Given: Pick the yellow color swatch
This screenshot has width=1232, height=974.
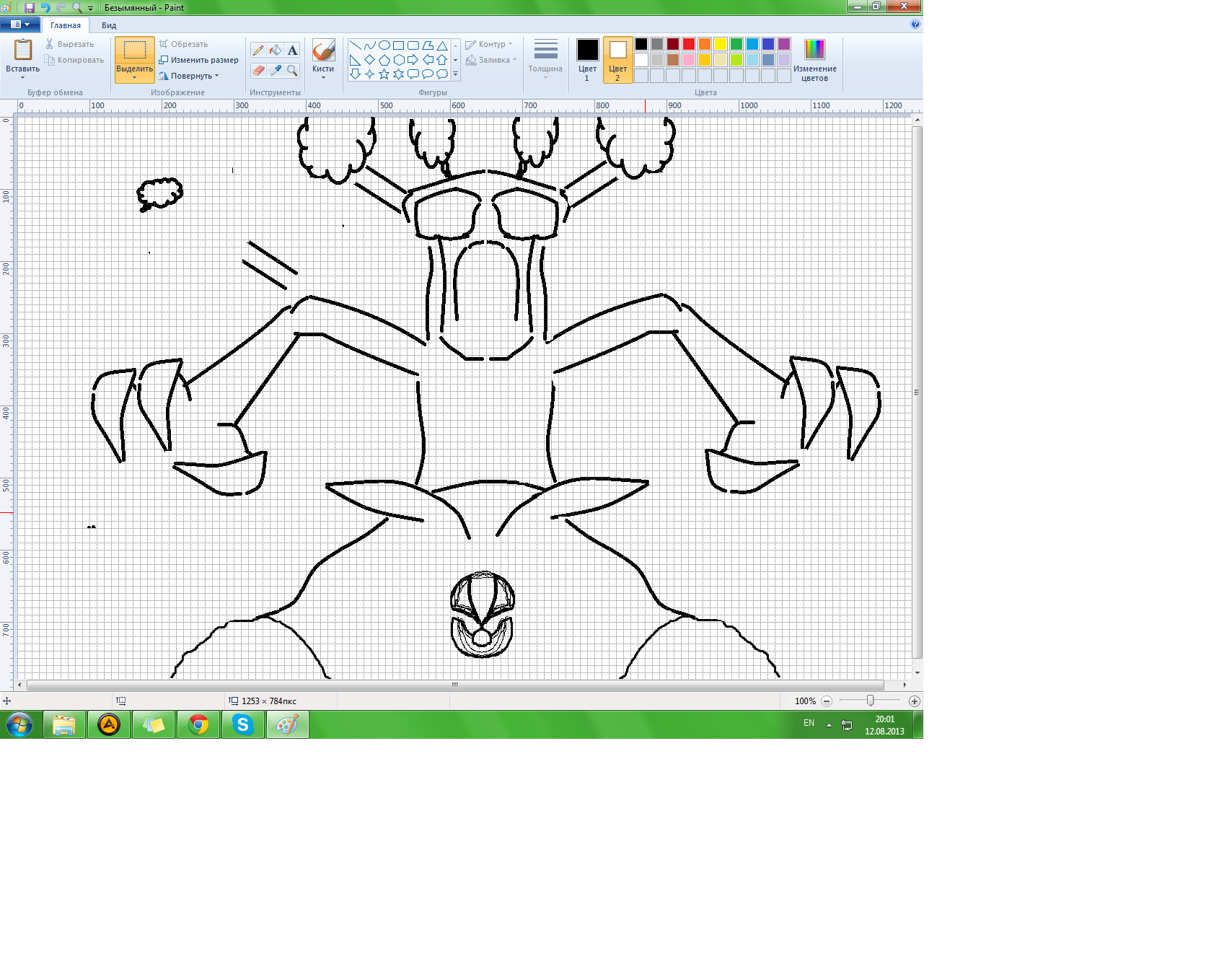Looking at the screenshot, I should [x=721, y=44].
